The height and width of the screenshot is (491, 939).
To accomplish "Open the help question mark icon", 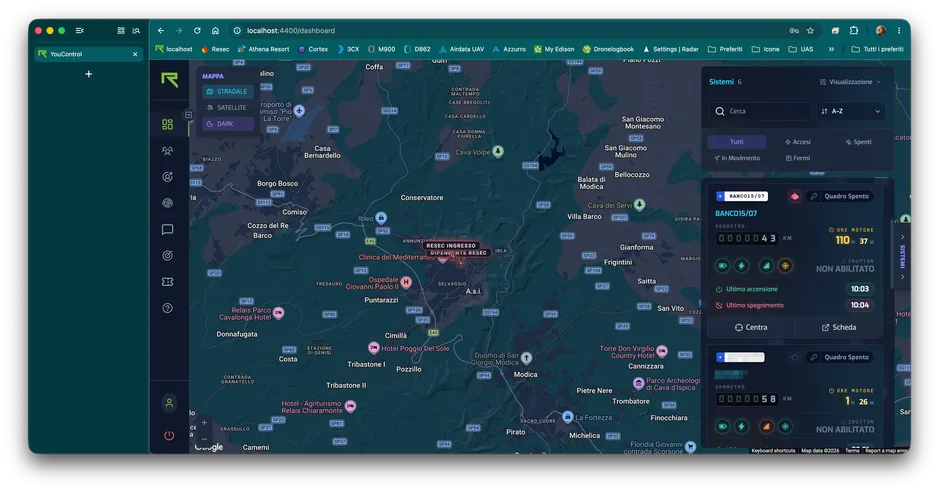I will pos(168,308).
